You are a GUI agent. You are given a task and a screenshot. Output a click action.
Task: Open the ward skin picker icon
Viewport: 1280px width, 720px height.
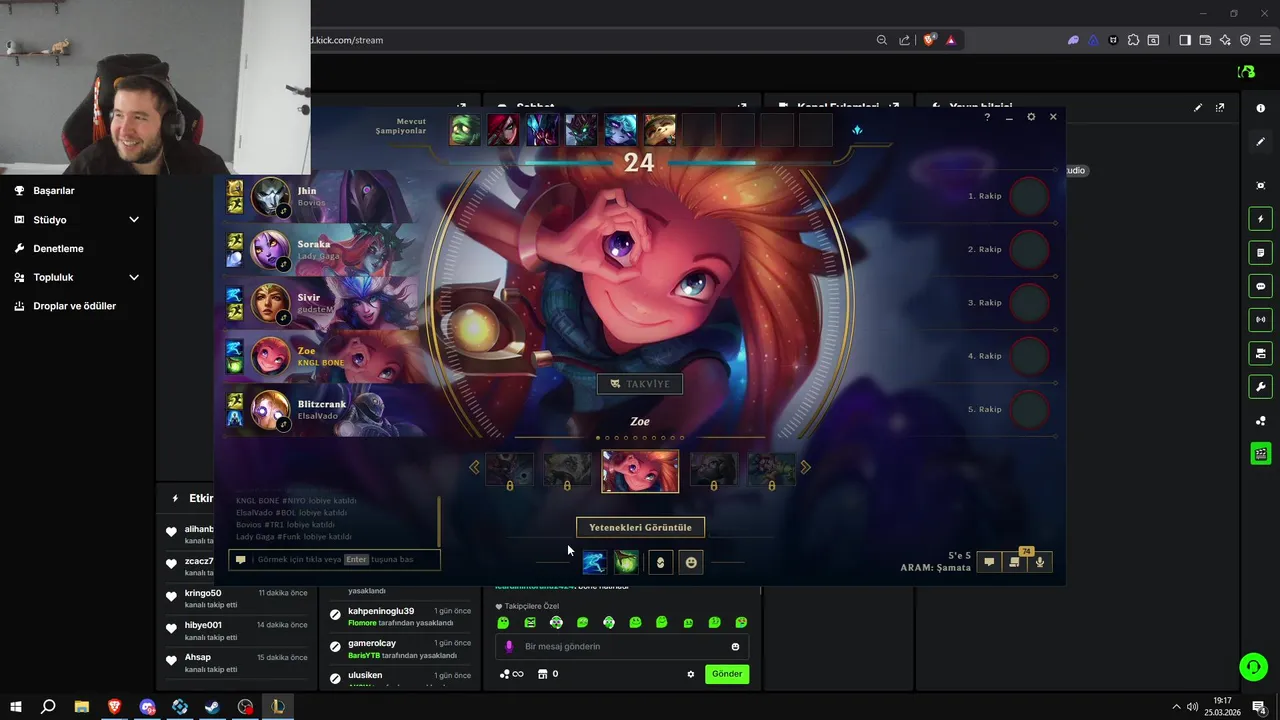click(x=660, y=562)
